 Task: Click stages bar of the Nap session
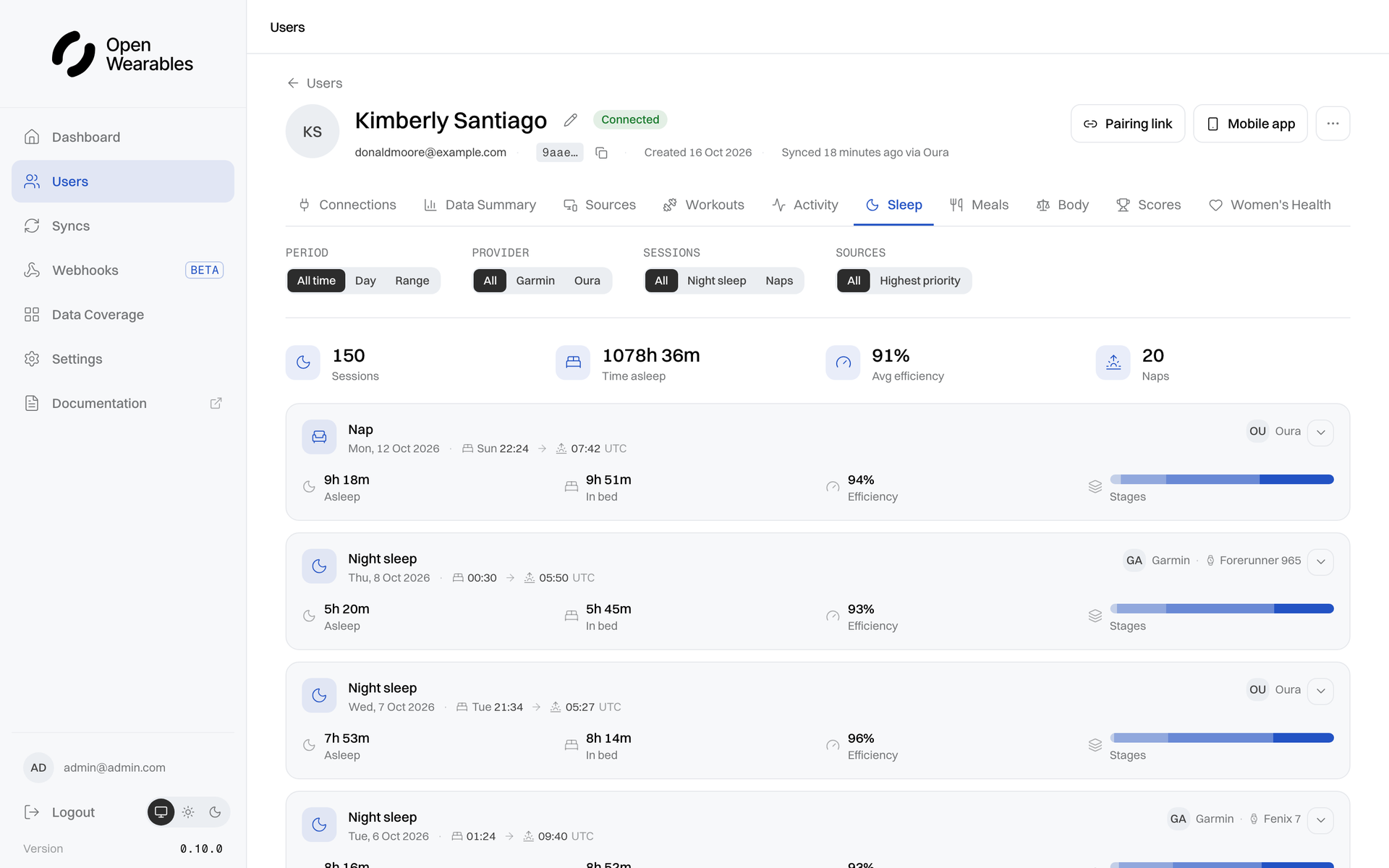click(x=1222, y=480)
